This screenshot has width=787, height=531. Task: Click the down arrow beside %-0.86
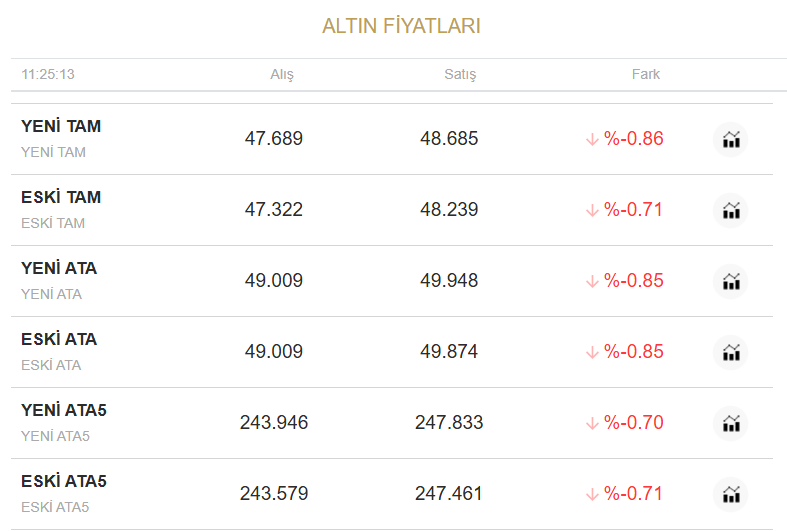(x=592, y=139)
